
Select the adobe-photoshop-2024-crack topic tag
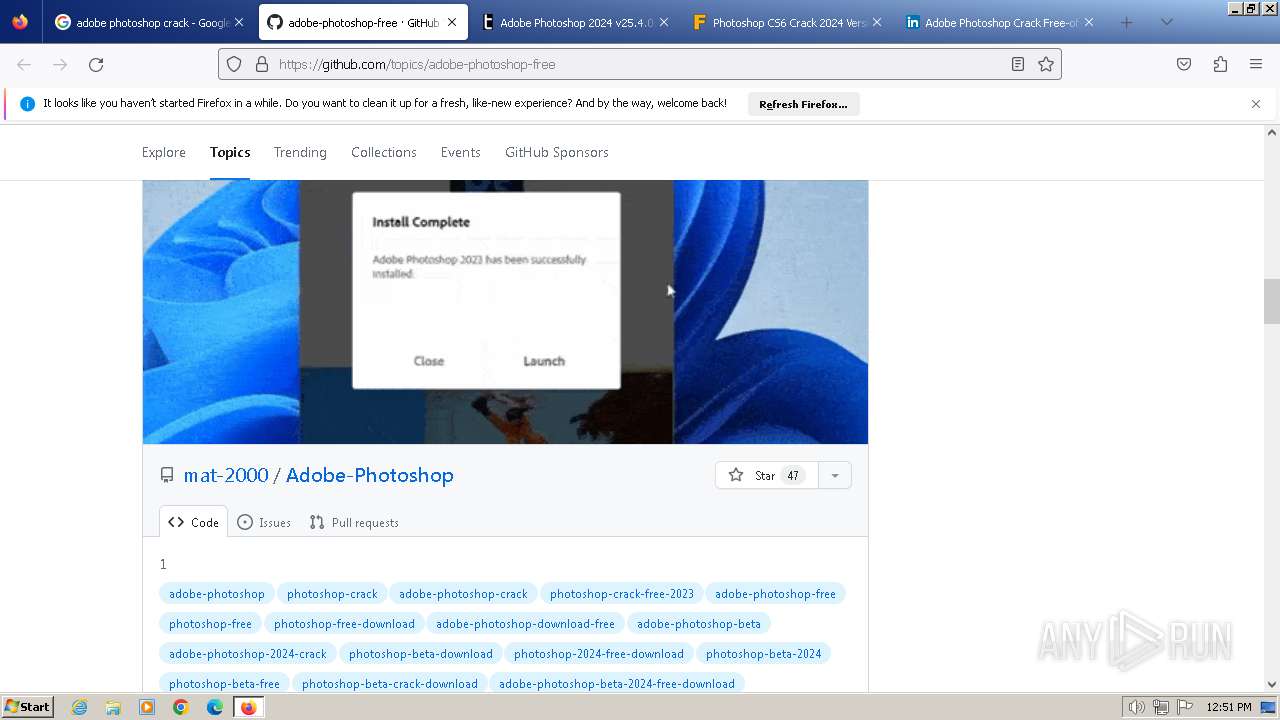tap(248, 654)
